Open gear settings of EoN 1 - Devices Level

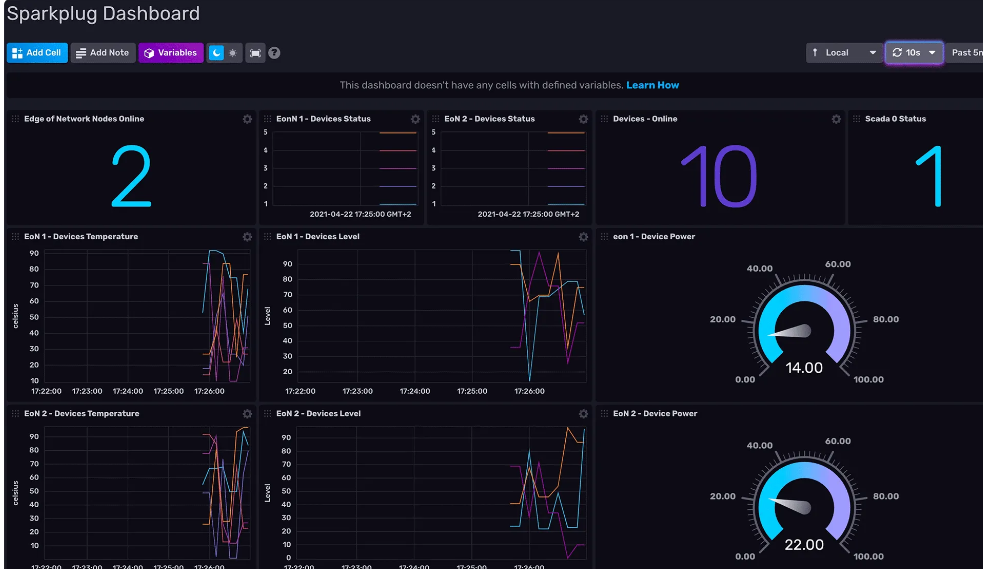[583, 237]
